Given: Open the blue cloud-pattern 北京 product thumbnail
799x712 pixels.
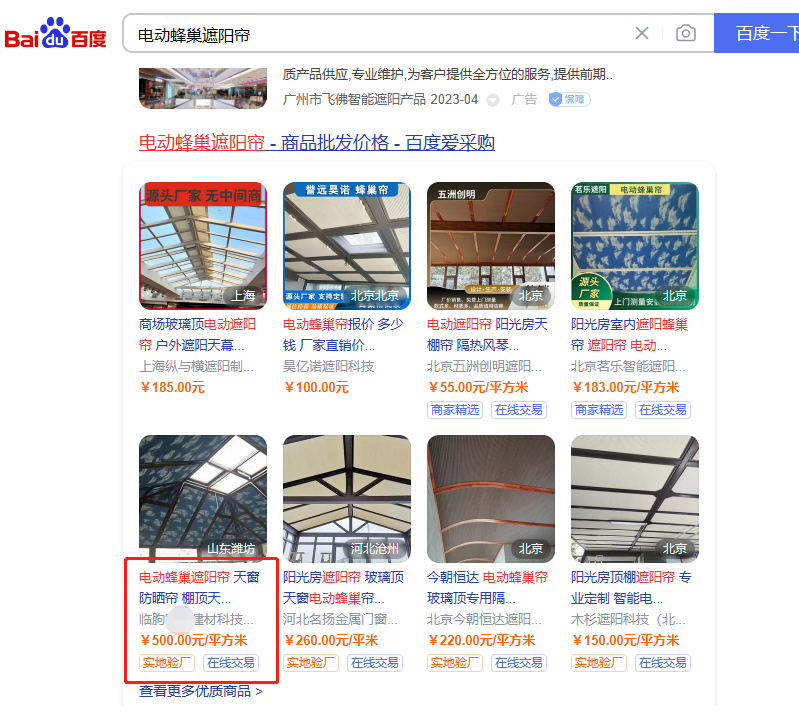Looking at the screenshot, I should coord(634,246).
